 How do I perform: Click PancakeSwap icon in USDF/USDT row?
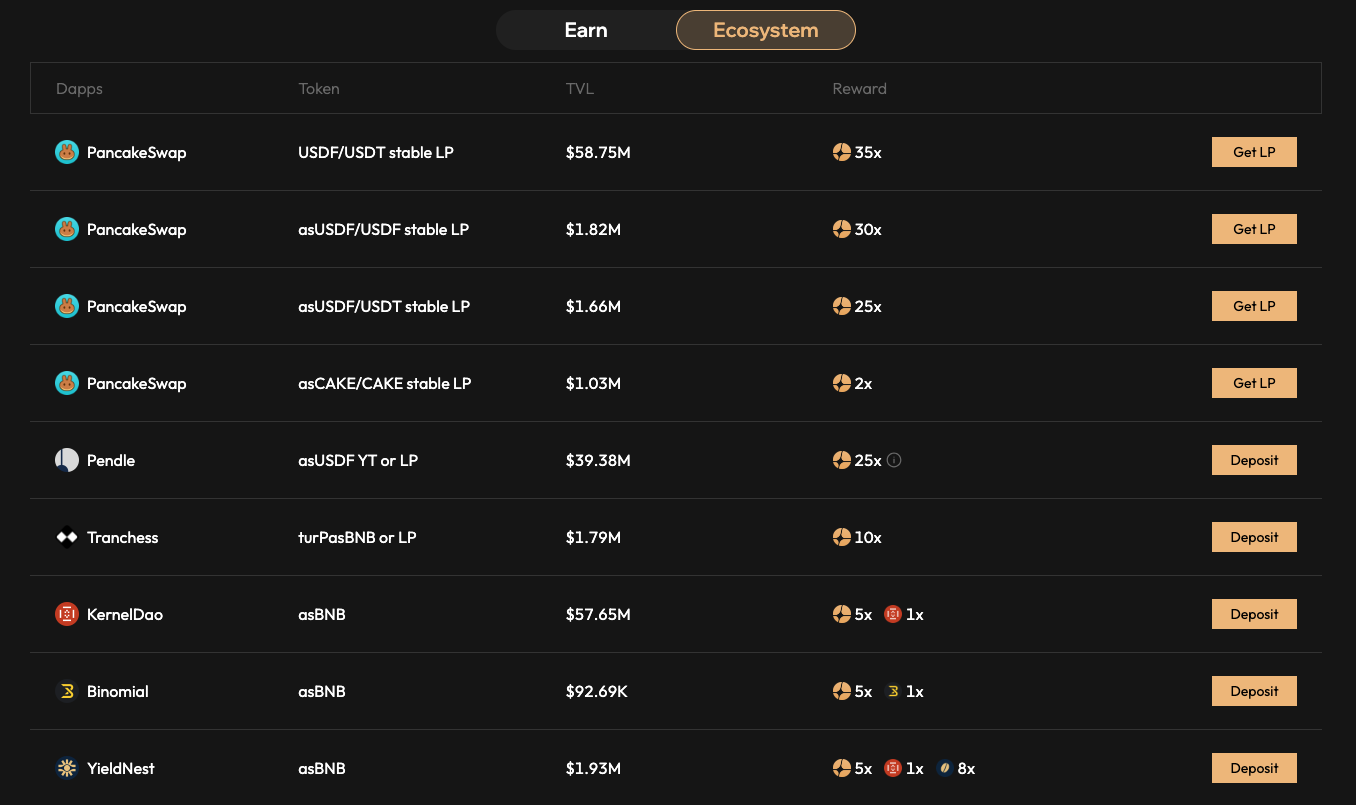click(x=67, y=152)
